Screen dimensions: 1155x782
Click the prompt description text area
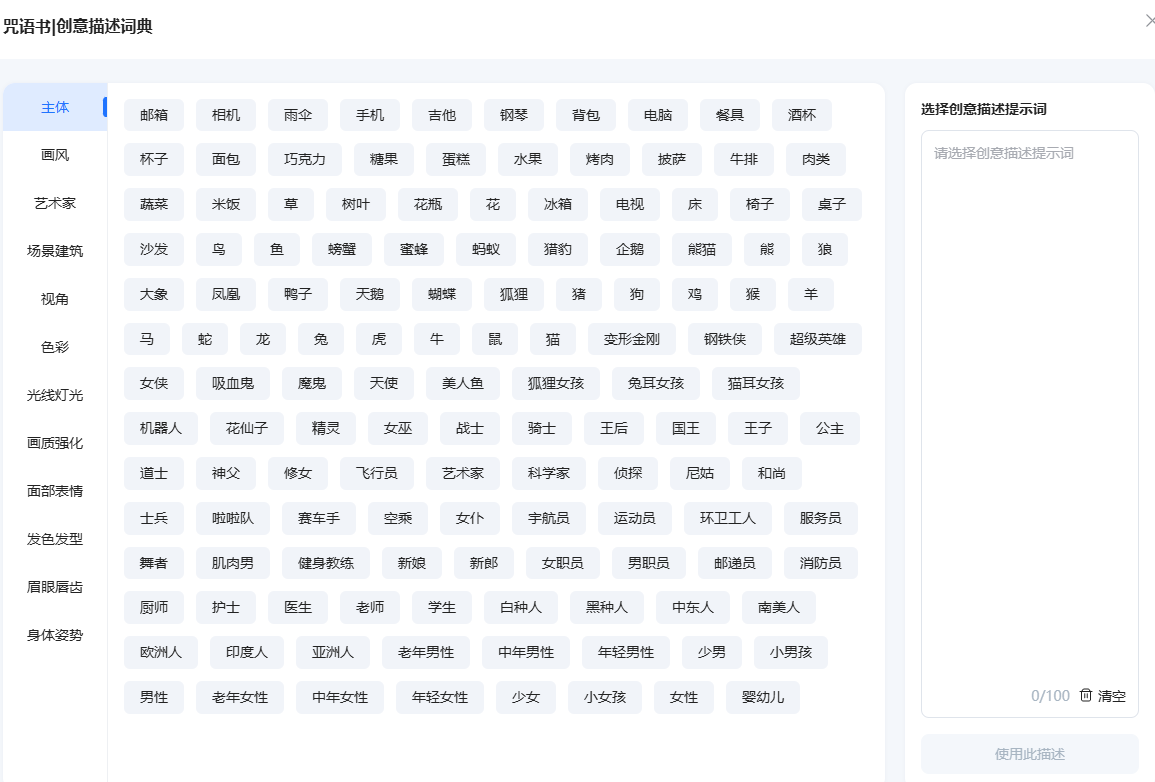coord(1029,400)
